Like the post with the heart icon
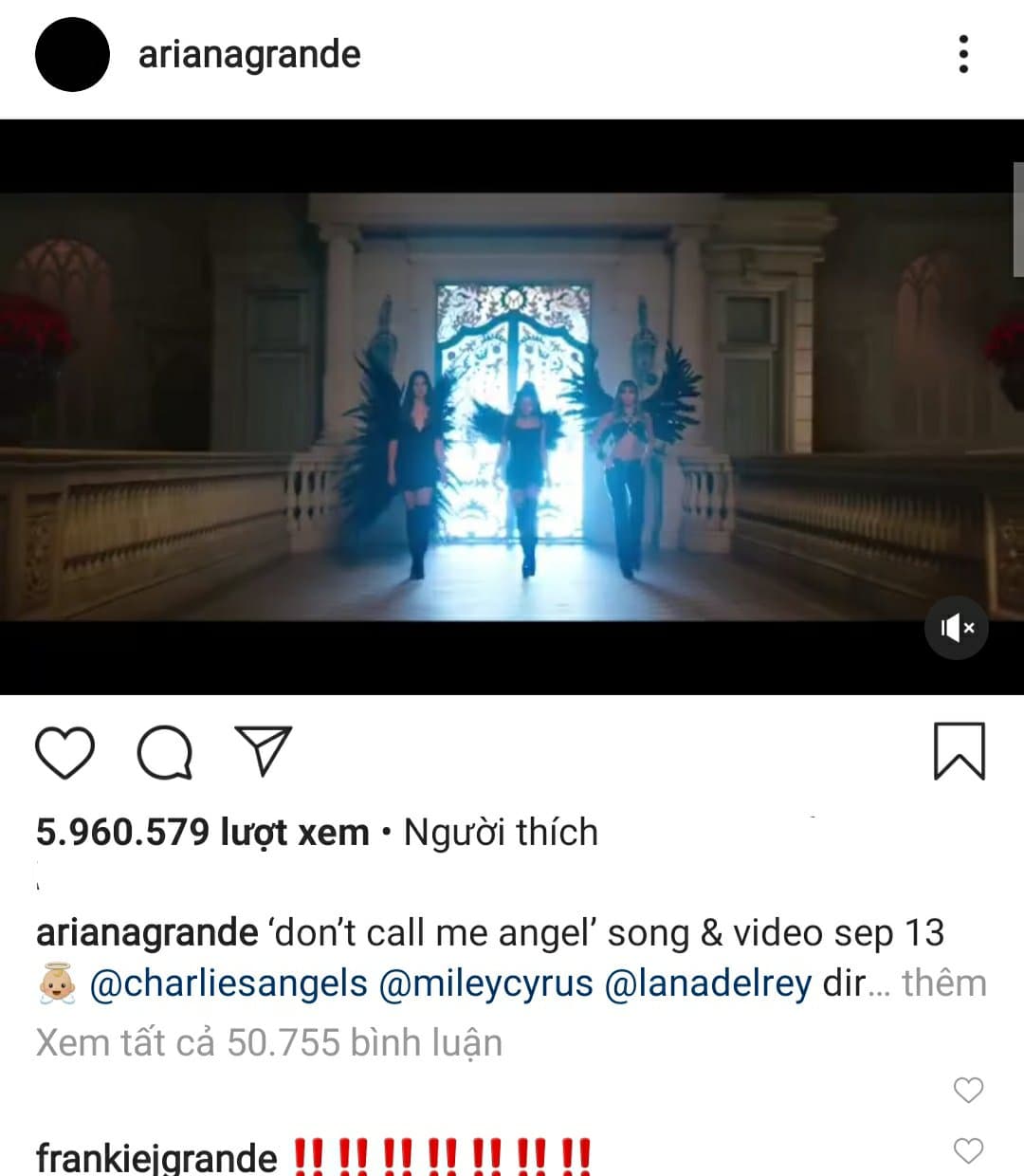 point(64,752)
